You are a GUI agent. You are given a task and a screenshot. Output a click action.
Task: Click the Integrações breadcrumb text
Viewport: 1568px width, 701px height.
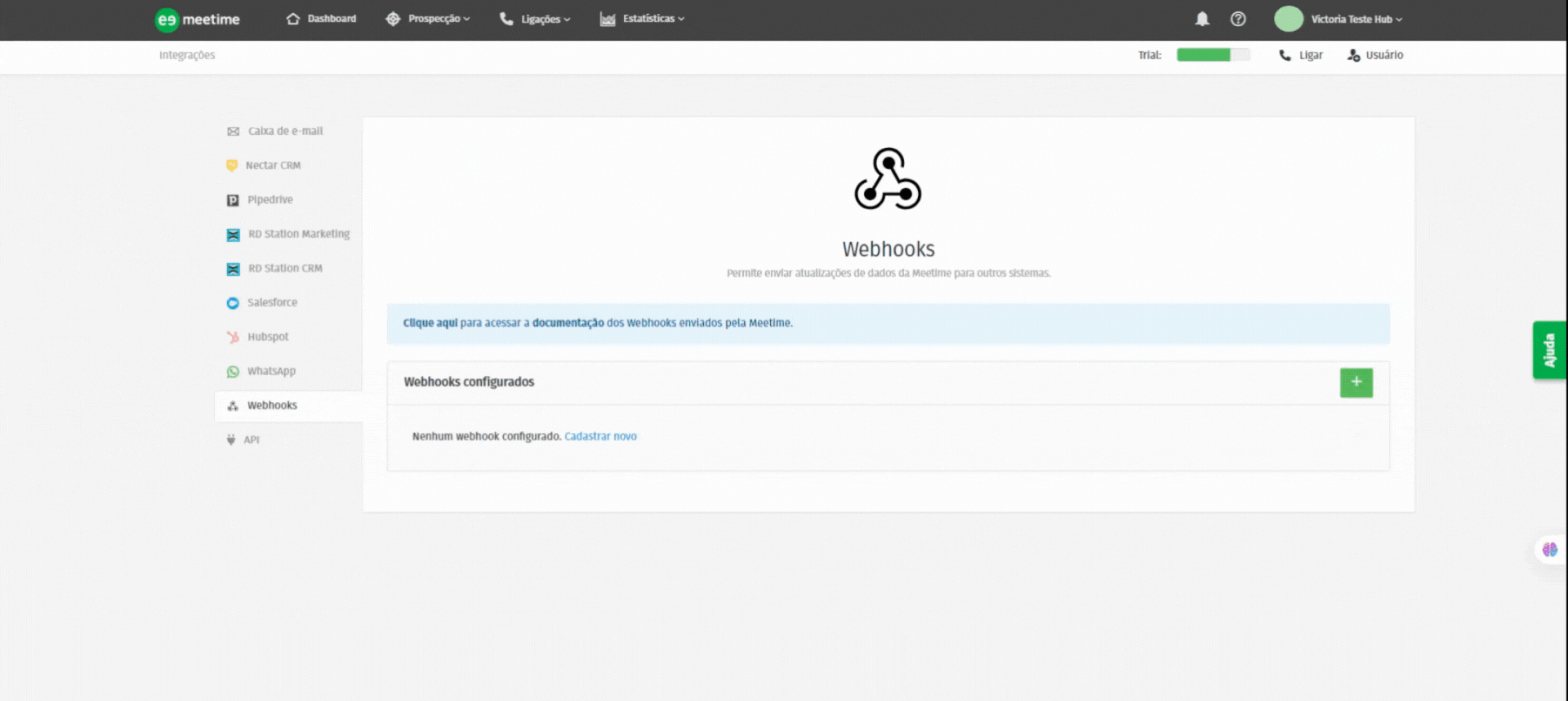[187, 56]
